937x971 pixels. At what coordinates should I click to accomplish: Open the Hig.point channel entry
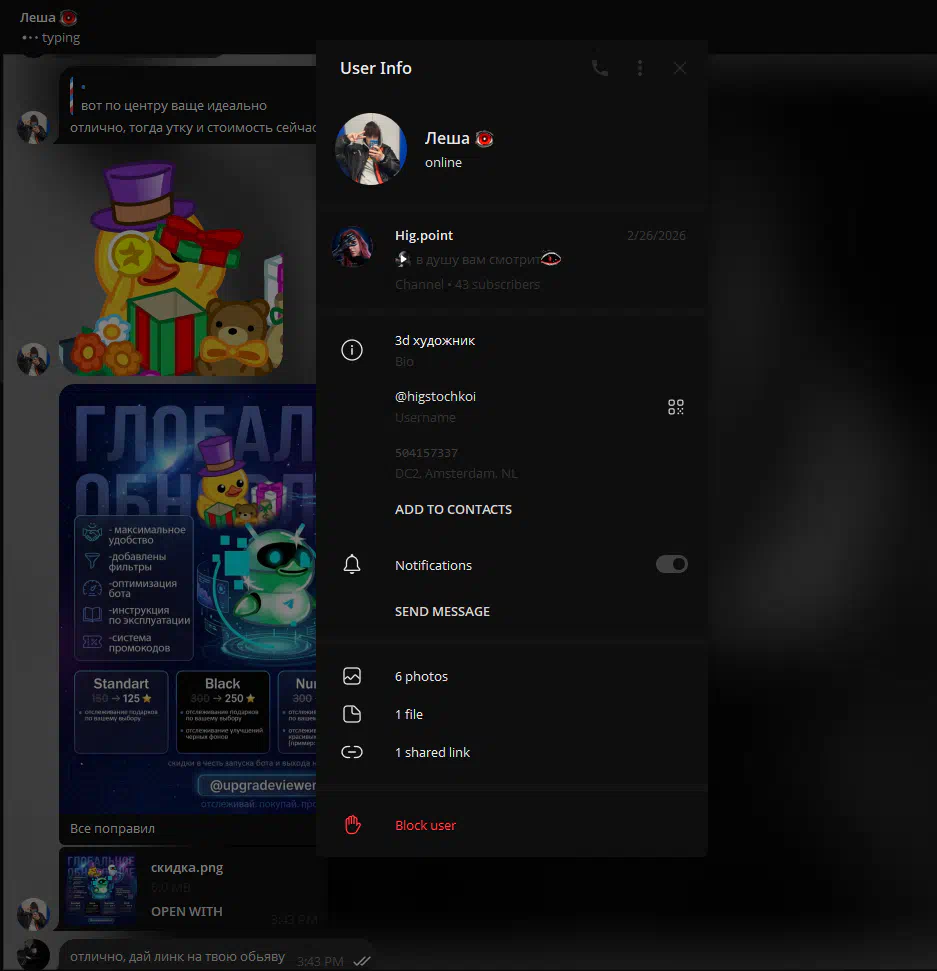pyautogui.click(x=510, y=259)
